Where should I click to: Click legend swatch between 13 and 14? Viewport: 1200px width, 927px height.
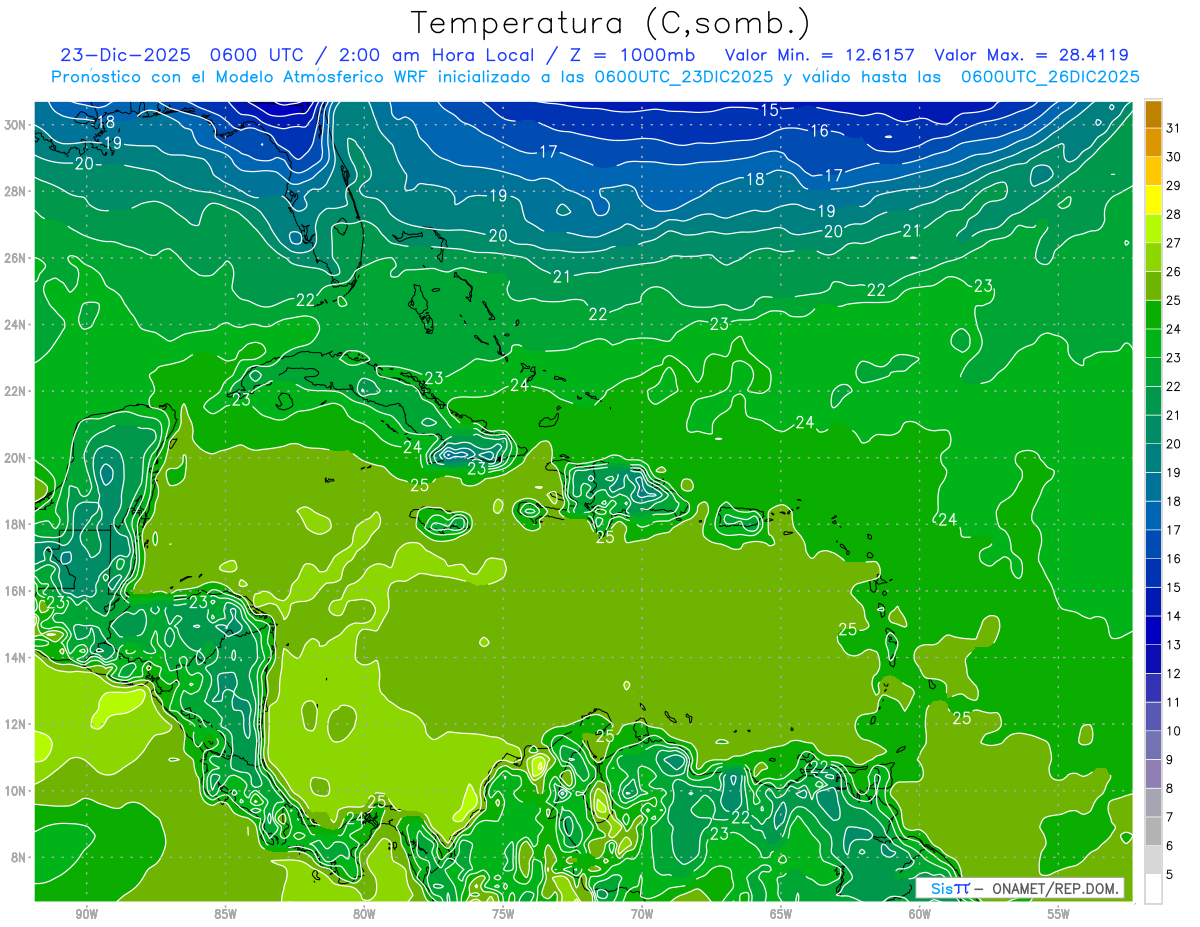pos(1153,630)
